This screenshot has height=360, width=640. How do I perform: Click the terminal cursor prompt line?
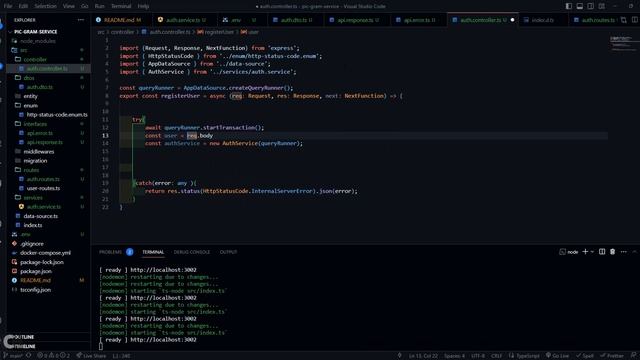(x=101, y=347)
